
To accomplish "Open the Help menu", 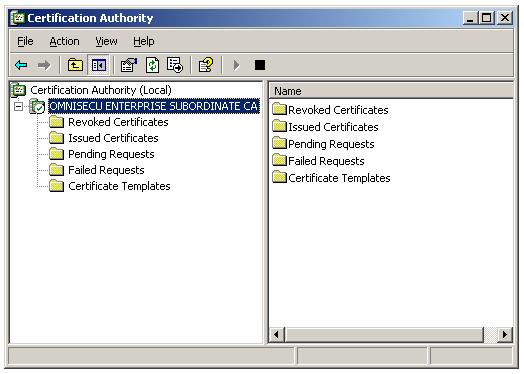I will [x=144, y=41].
